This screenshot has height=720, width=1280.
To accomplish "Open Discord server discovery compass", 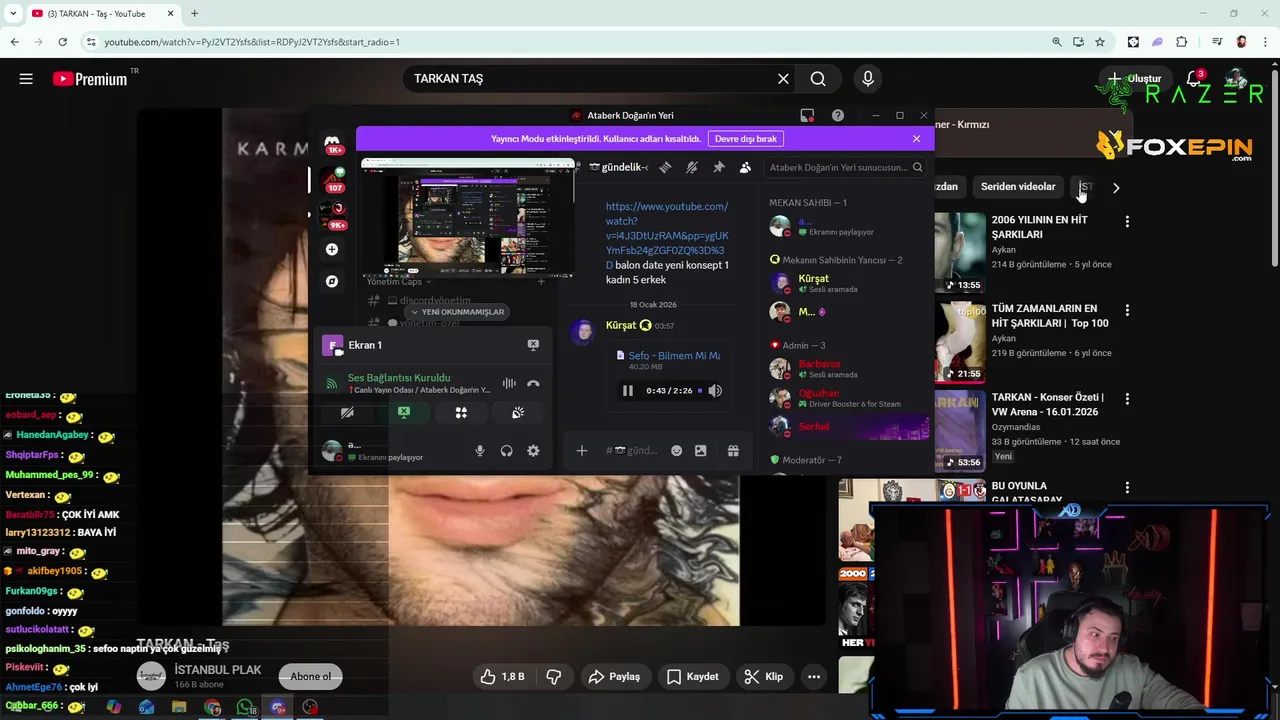I will click(332, 281).
